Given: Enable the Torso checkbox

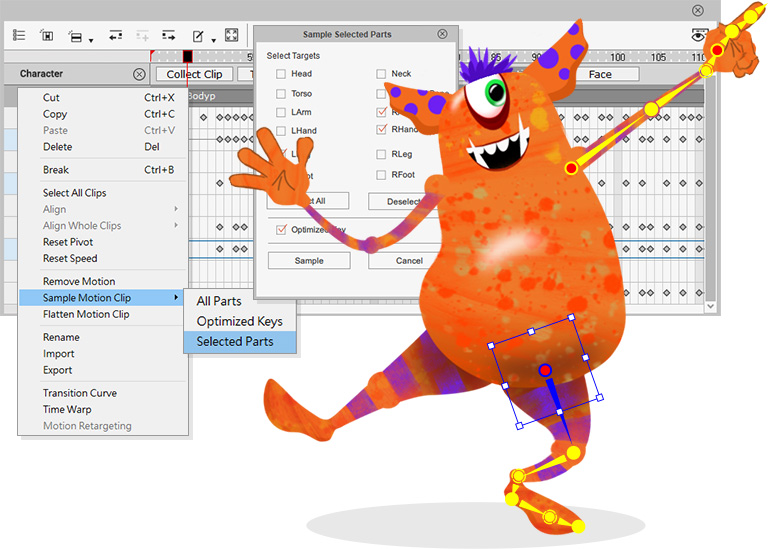Looking at the screenshot, I should (281, 94).
